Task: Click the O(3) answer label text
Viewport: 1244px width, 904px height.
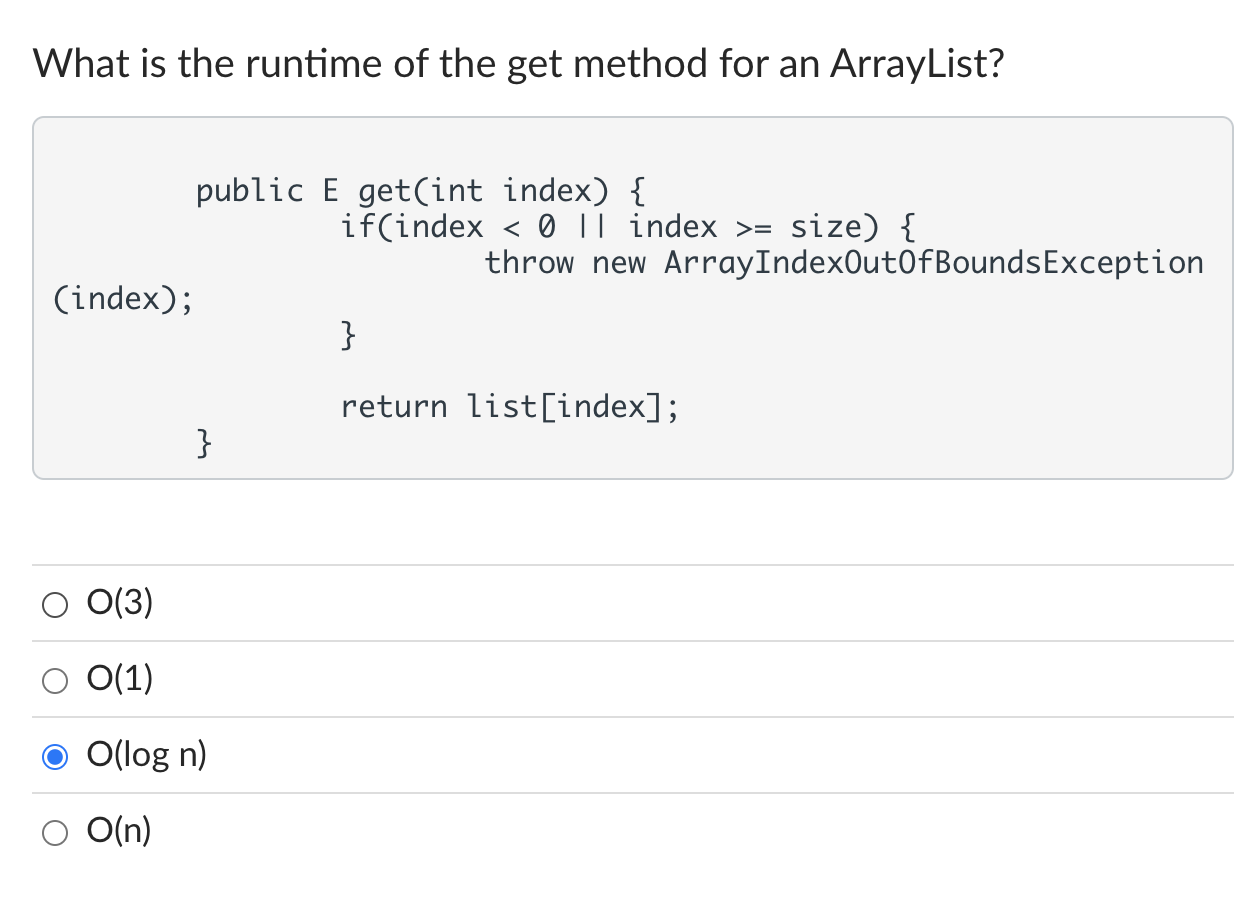Action: point(118,602)
